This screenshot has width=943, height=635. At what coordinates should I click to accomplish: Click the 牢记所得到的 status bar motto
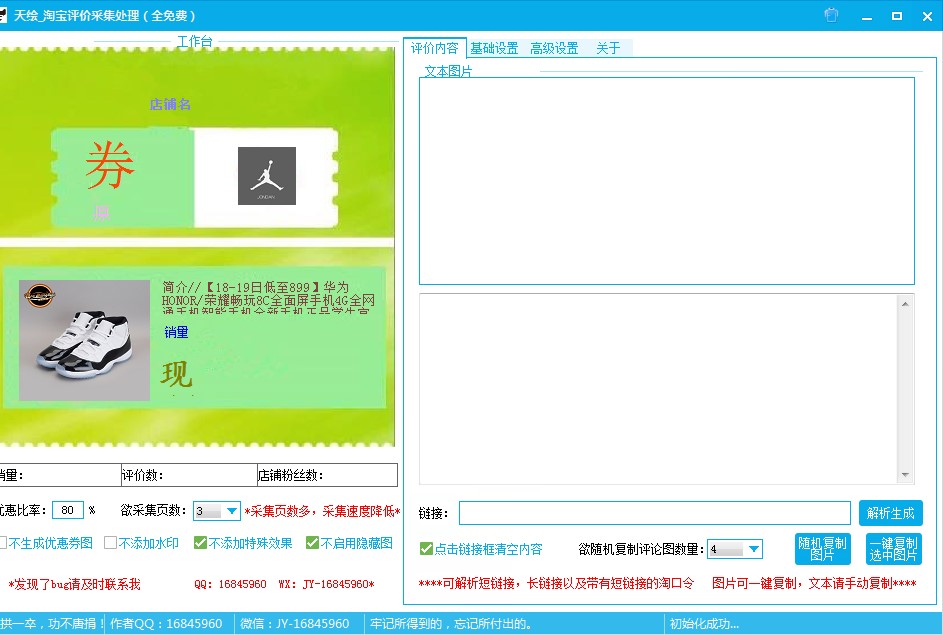451,624
